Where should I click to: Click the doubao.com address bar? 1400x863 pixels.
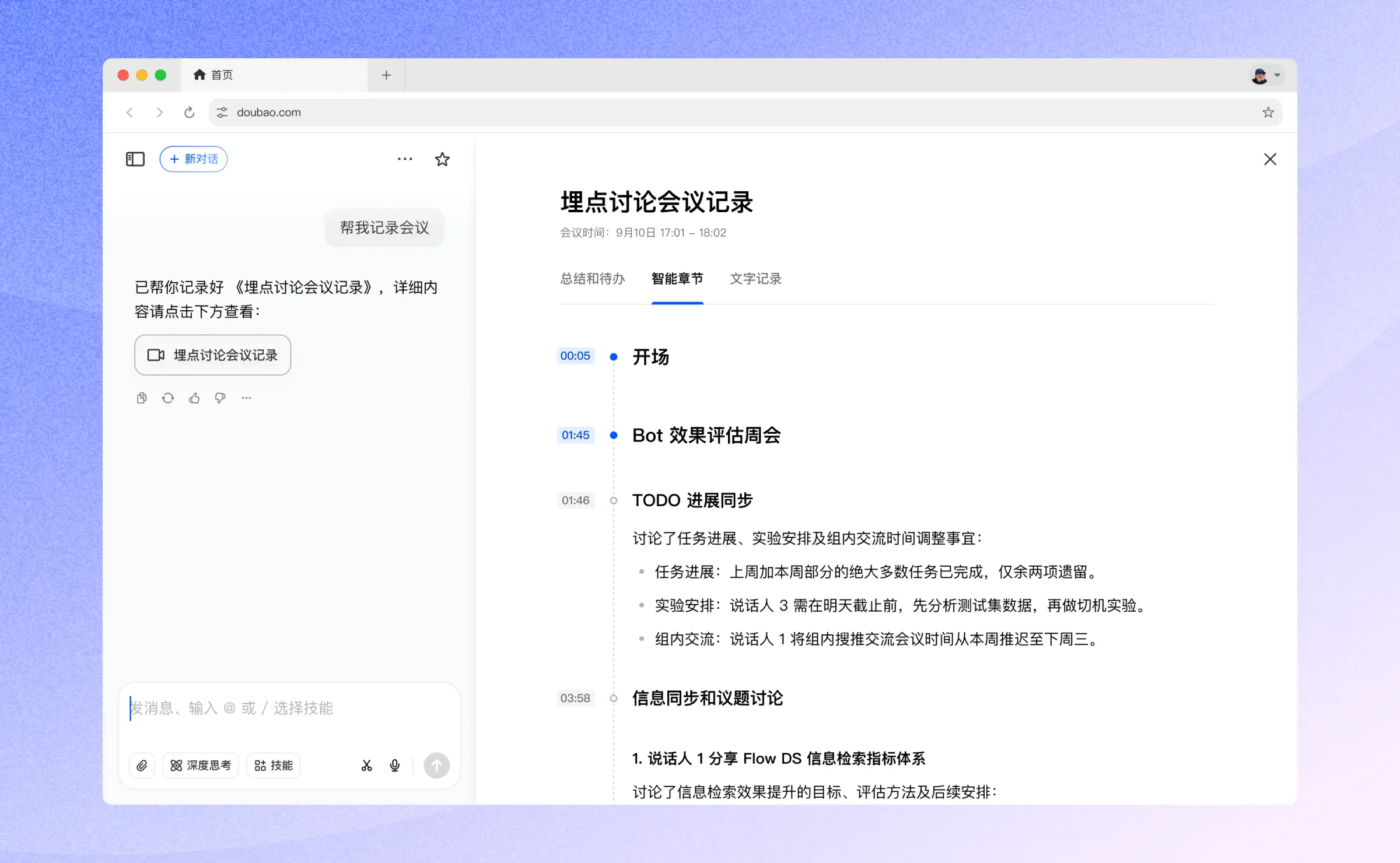(745, 113)
